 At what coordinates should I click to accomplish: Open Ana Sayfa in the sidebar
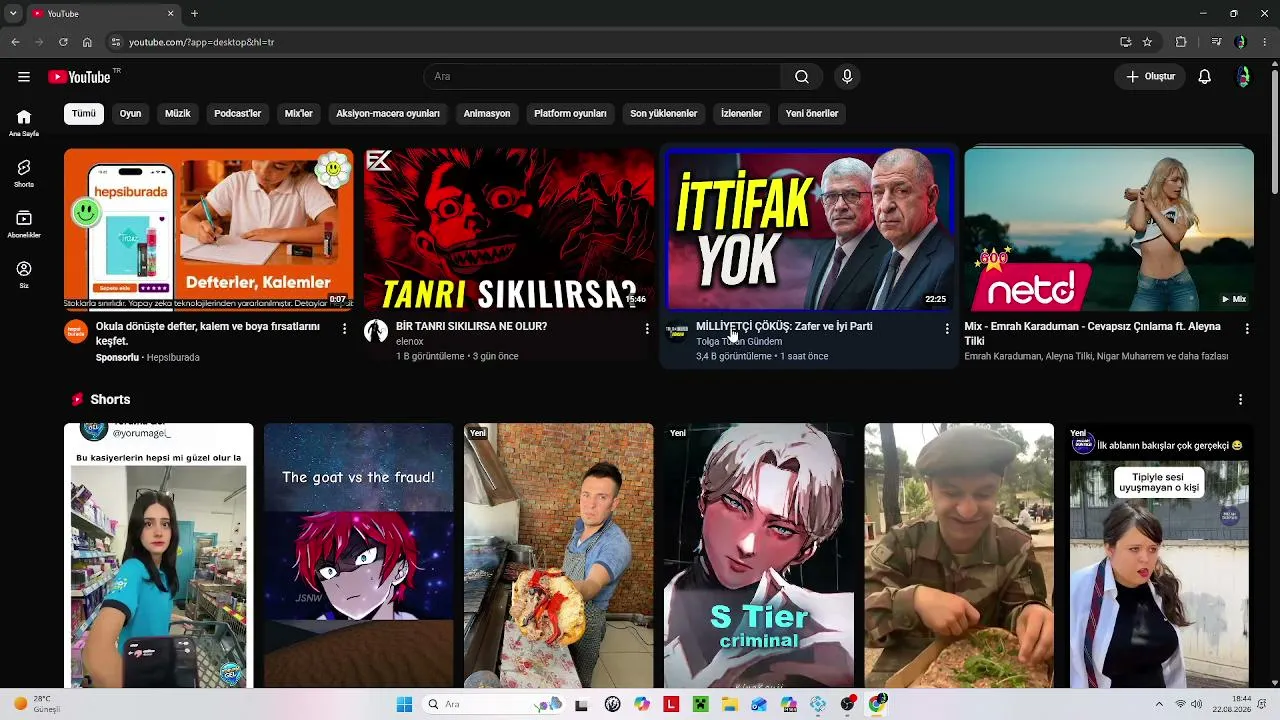tap(24, 123)
